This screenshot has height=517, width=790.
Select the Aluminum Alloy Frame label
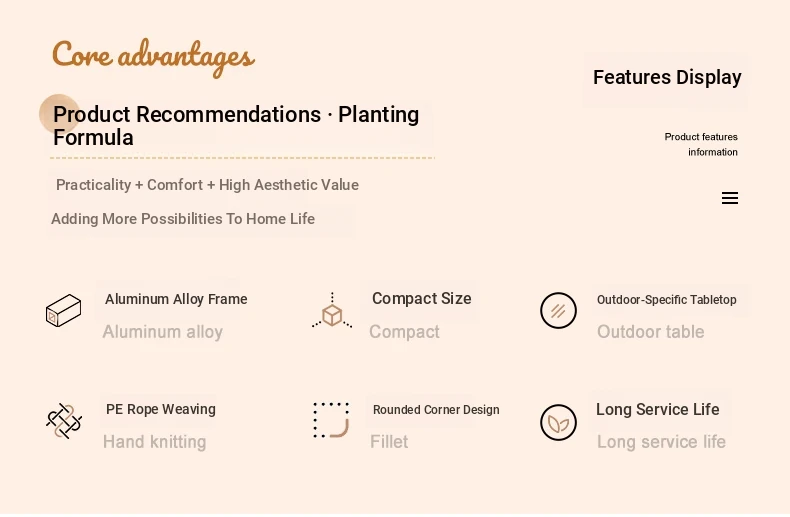point(176,299)
